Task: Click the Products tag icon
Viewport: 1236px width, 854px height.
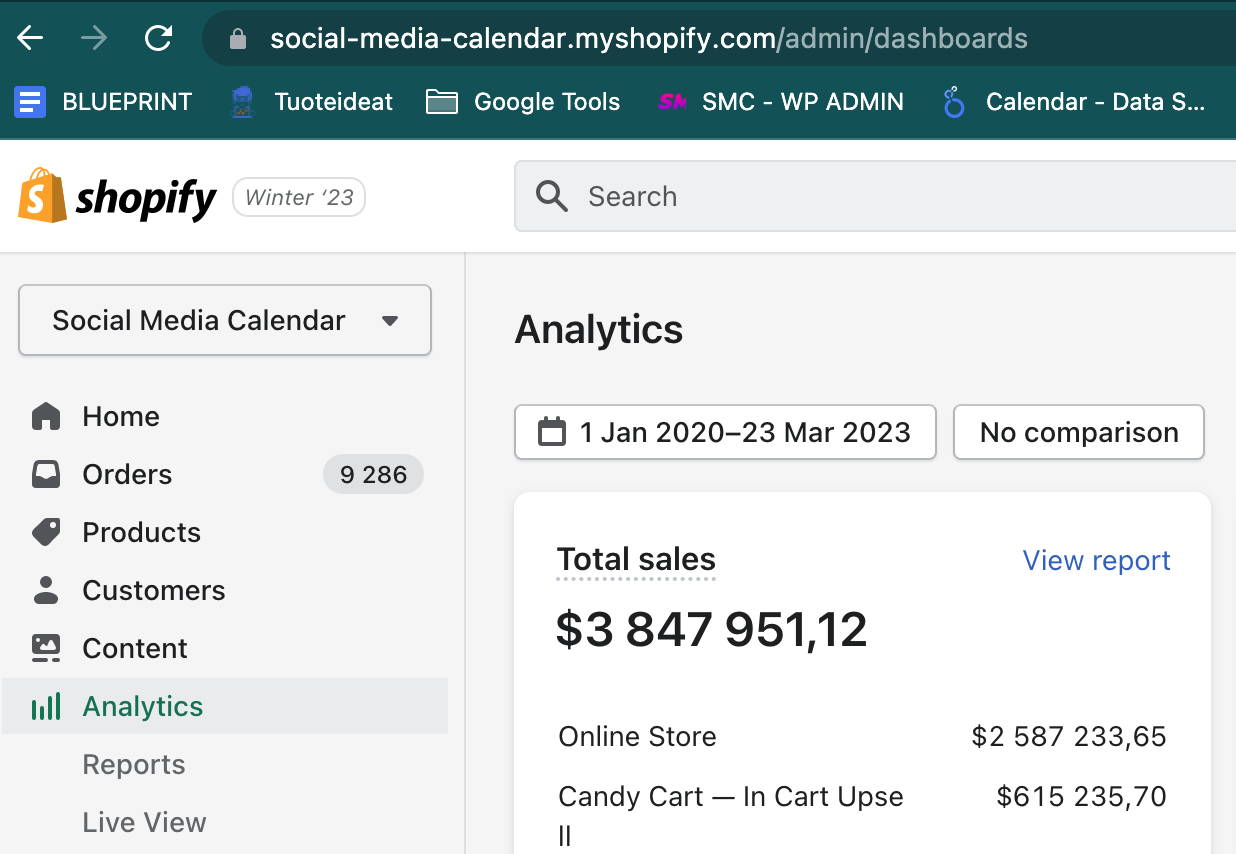Action: coord(46,532)
